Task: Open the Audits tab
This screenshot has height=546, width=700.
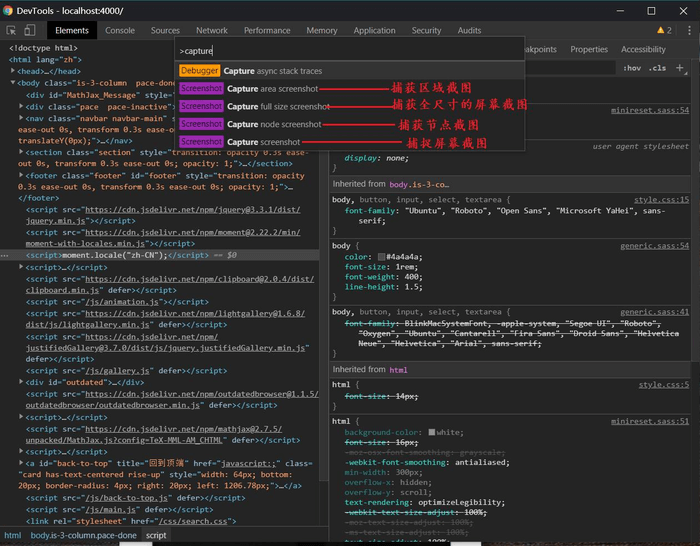Action: (x=469, y=30)
